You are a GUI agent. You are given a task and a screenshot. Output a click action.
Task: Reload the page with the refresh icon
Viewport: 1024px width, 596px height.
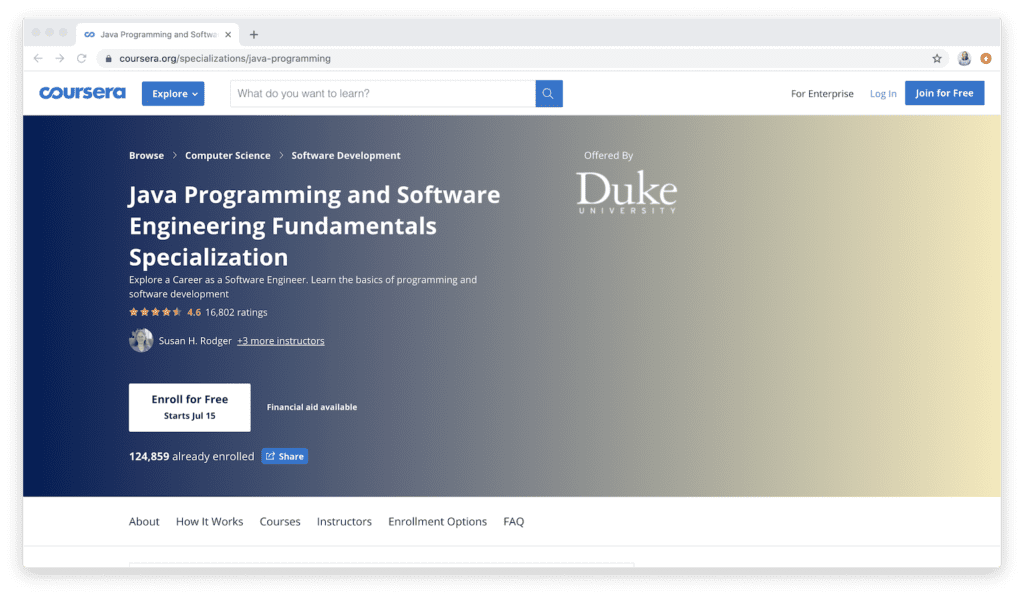[x=82, y=58]
